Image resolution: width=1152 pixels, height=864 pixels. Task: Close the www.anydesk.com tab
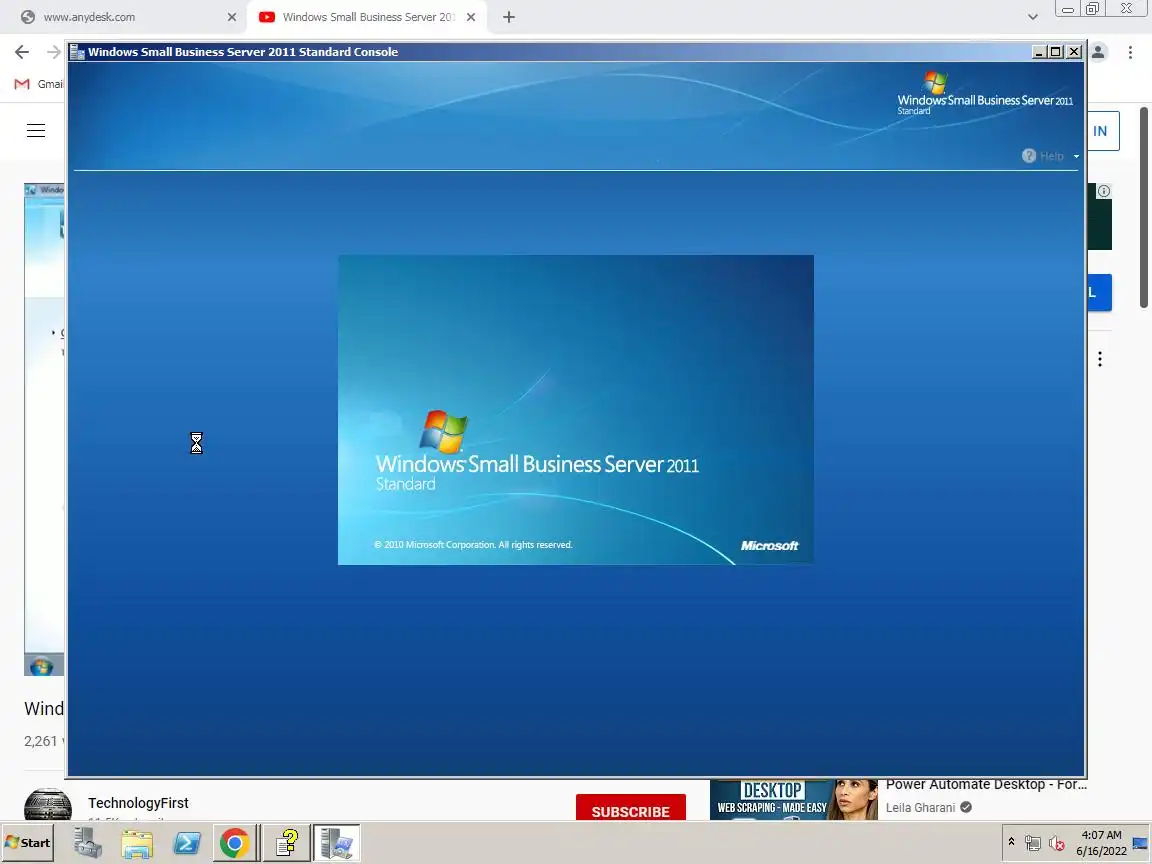coord(232,17)
